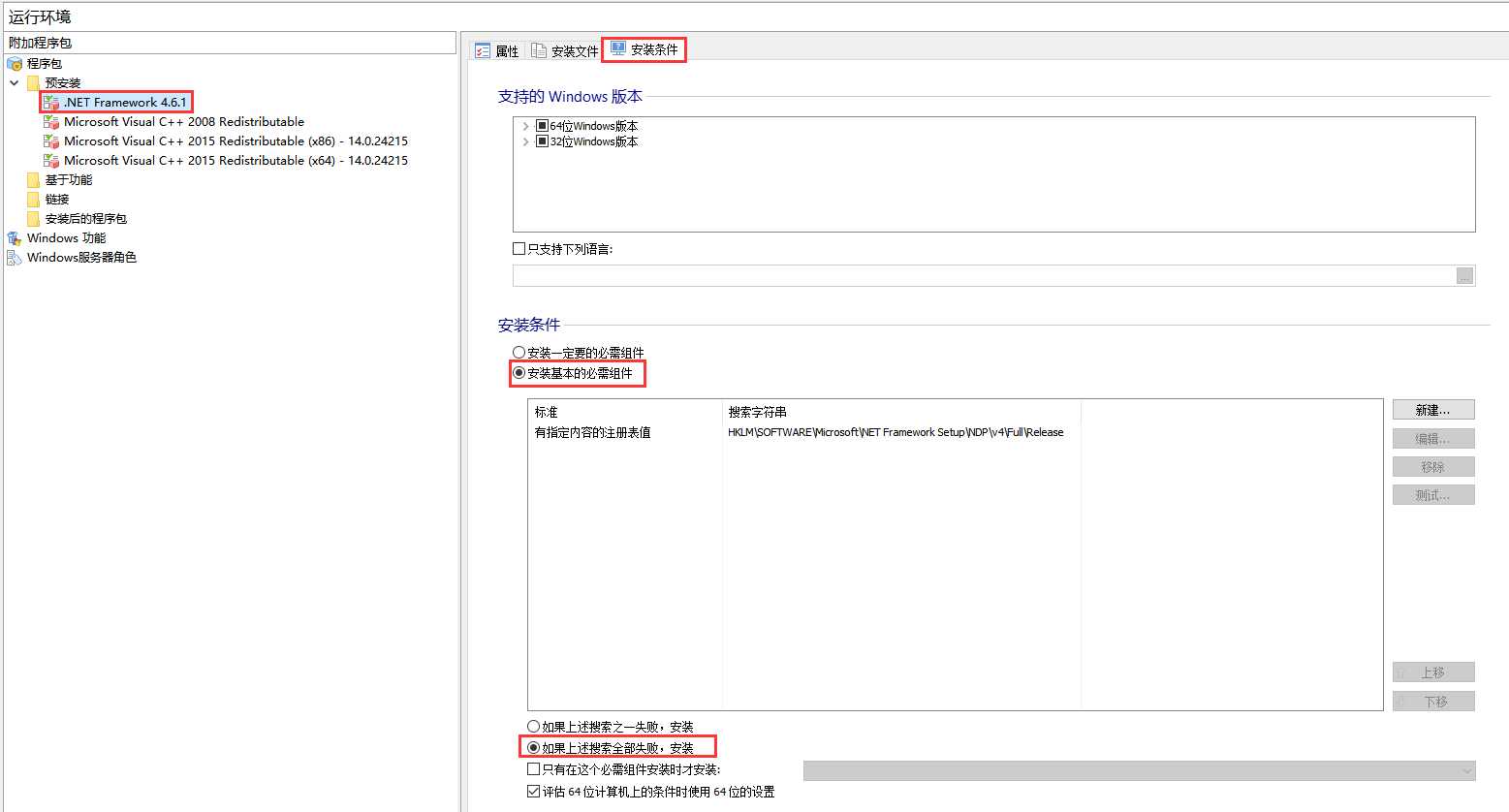Click the .NET Framework 4.6.1 prerequisite icon
The width and height of the screenshot is (1509, 812).
[51, 103]
